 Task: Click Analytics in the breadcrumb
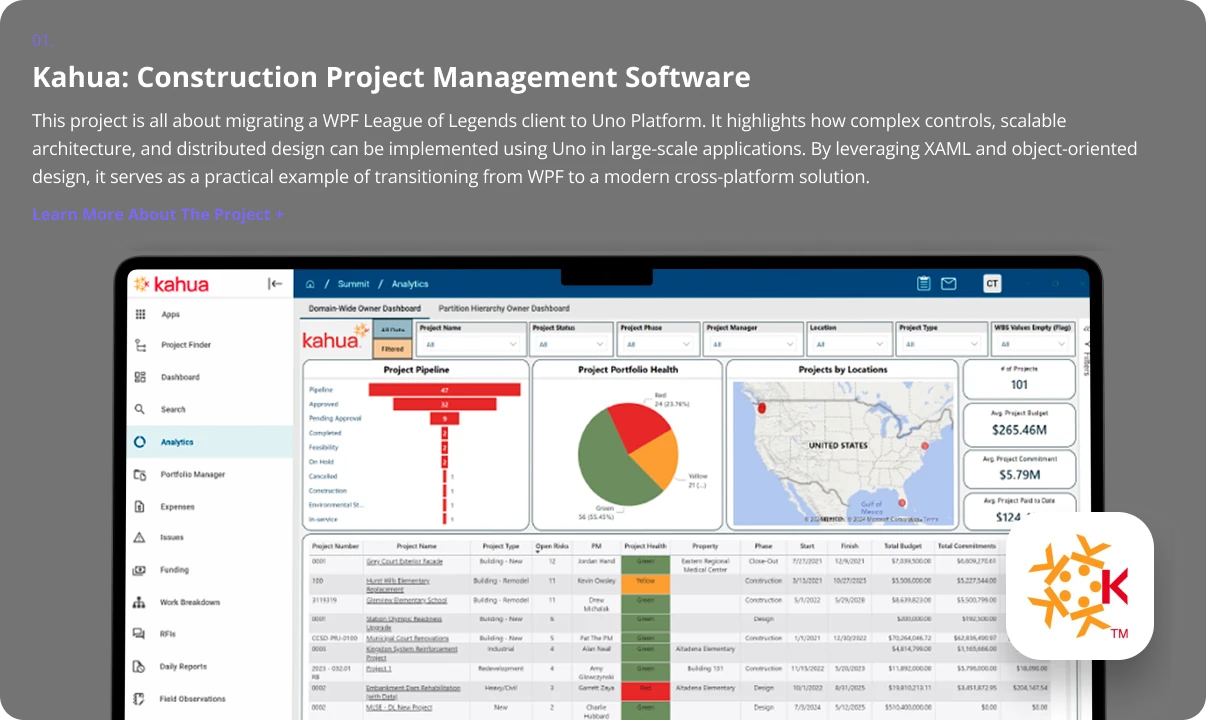(x=410, y=284)
